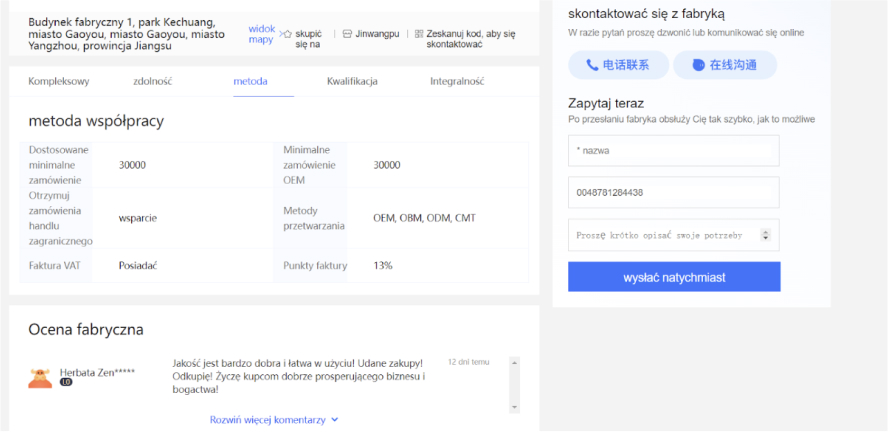This screenshot has width=888, height=432.
Task: Select the Kwalifikacja tab
Action: 352,81
